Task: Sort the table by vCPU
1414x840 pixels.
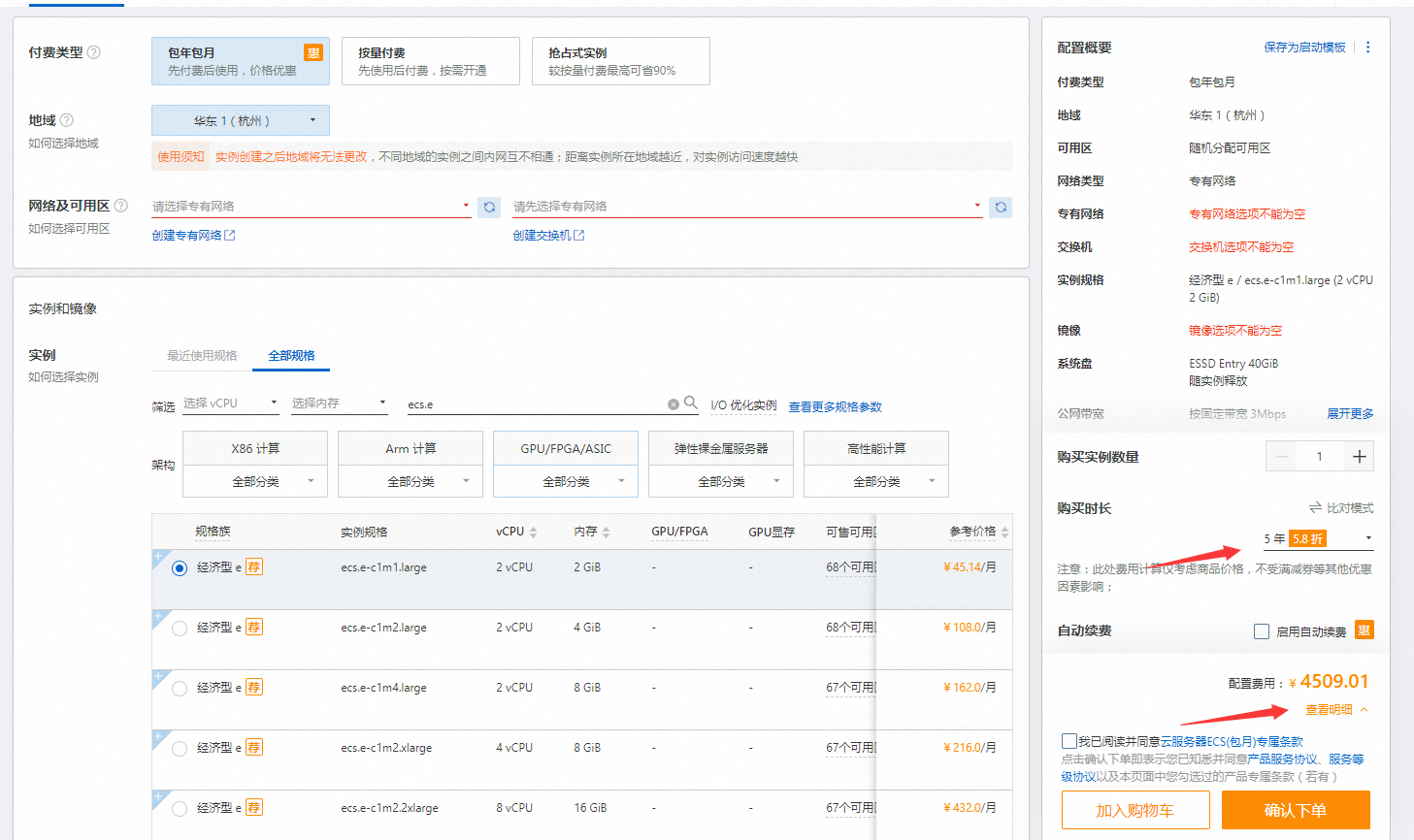Action: tap(533, 533)
